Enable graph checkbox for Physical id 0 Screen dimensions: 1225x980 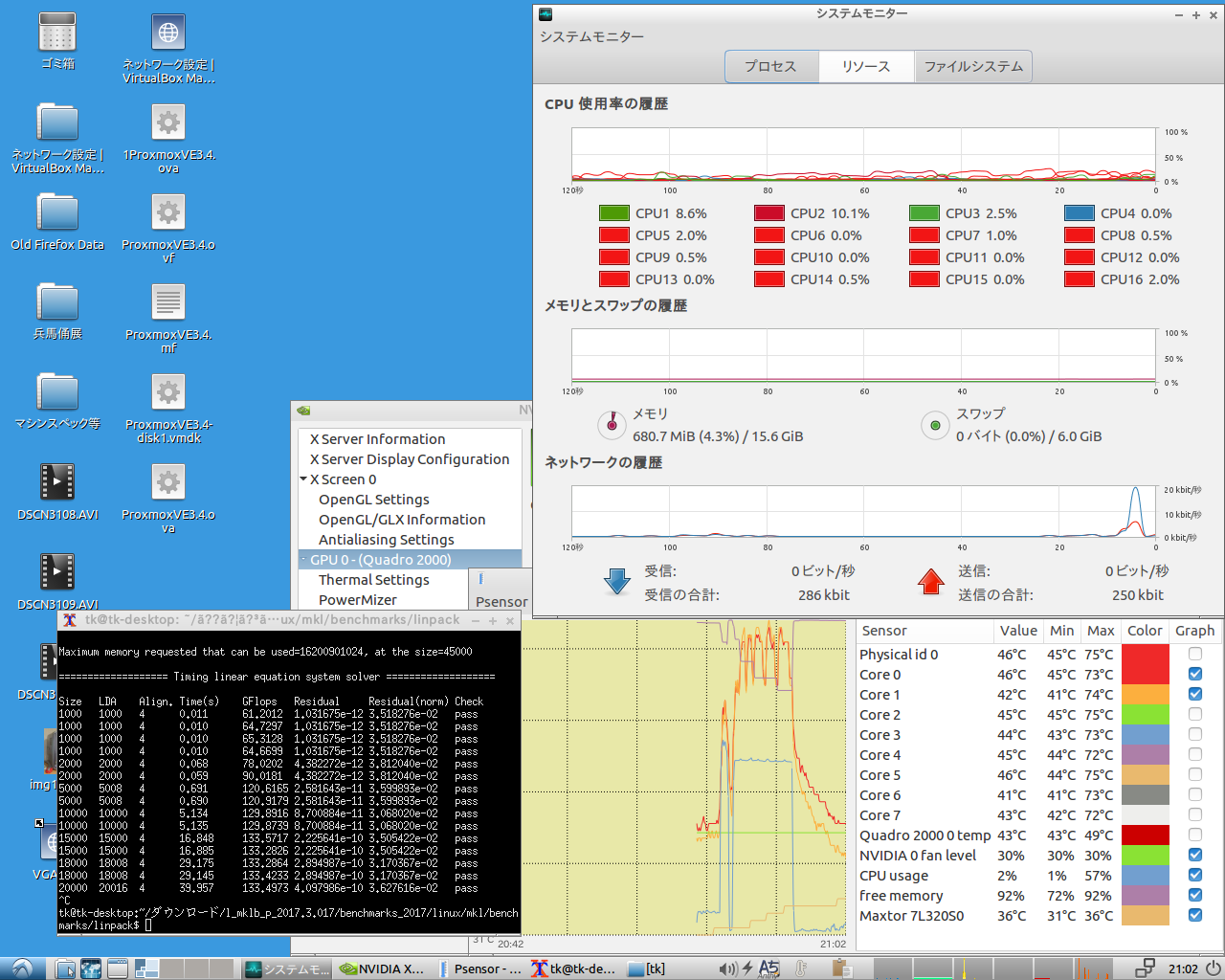point(1195,655)
